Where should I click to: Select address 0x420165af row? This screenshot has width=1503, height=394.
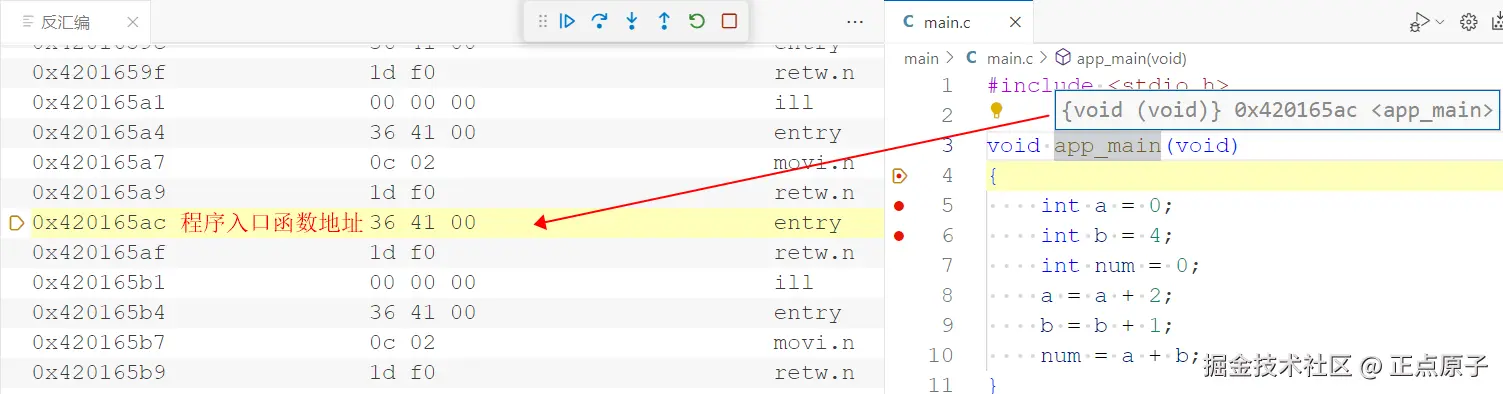point(99,253)
